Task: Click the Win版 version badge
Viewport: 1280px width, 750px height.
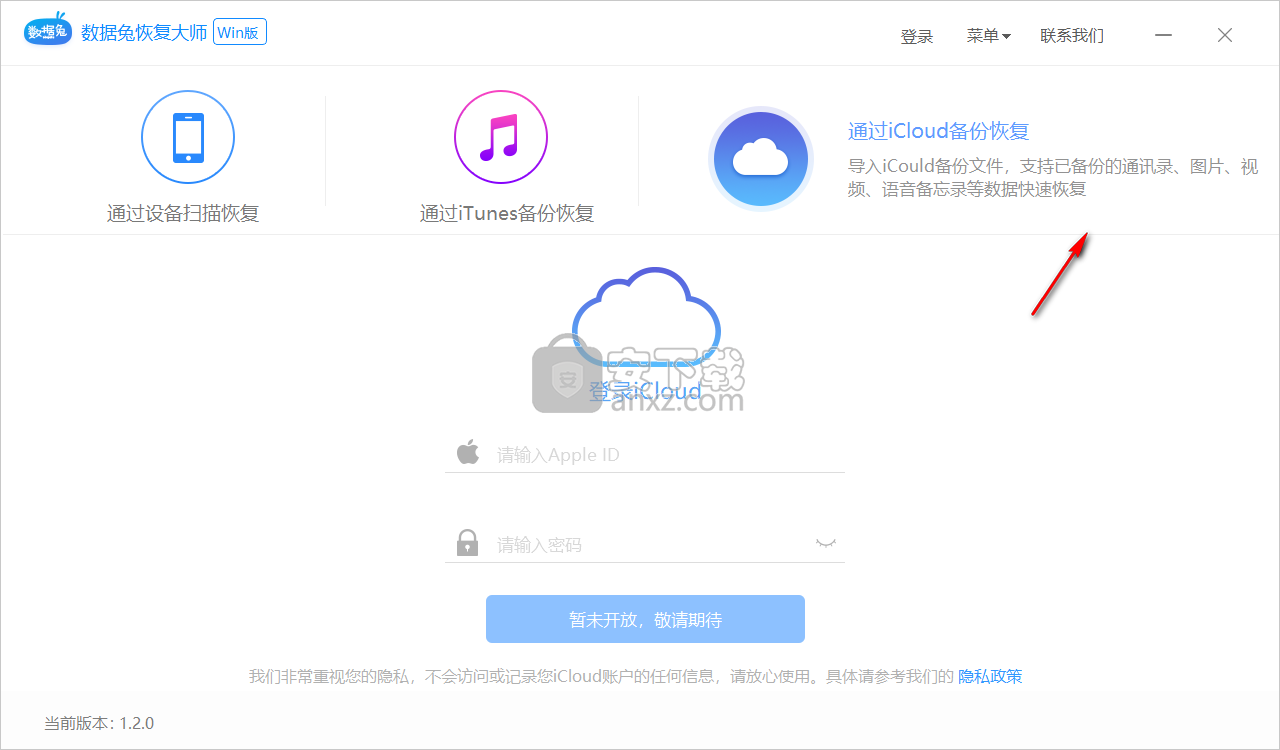Action: (239, 31)
